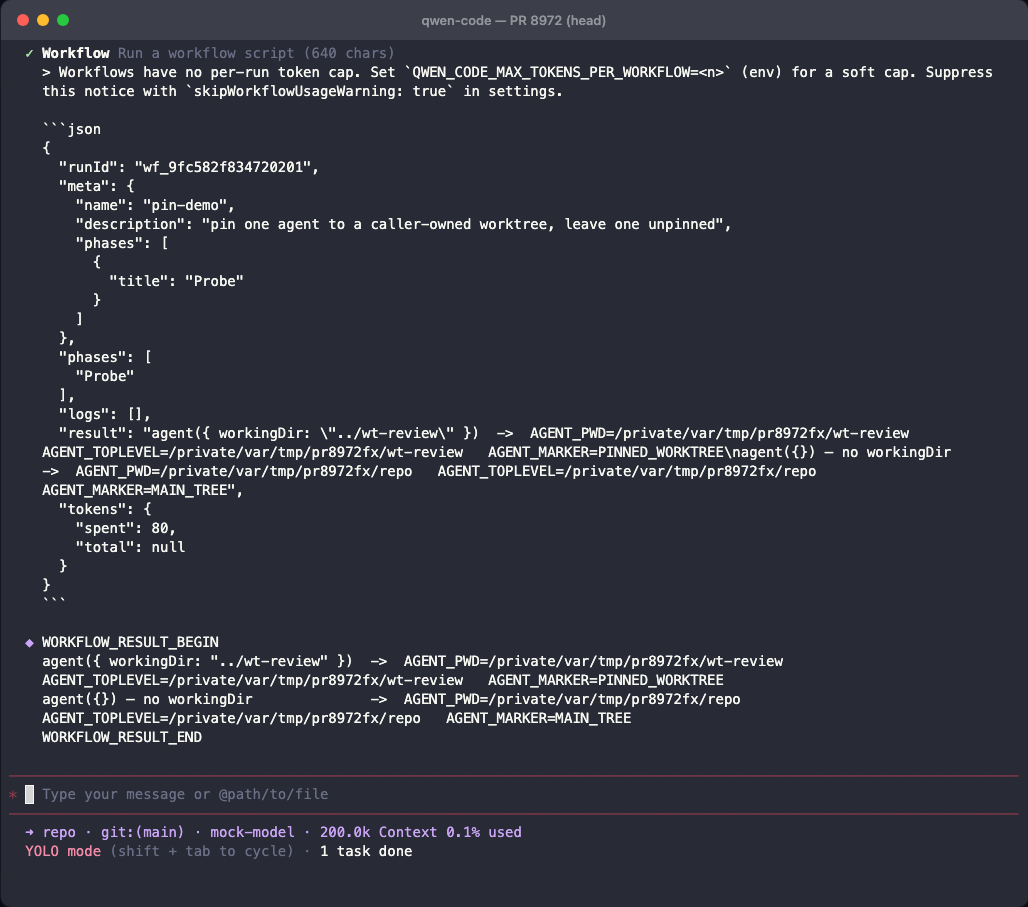Click '(shift + tab to cycle)' hint
The image size is (1028, 907).
click(201, 851)
